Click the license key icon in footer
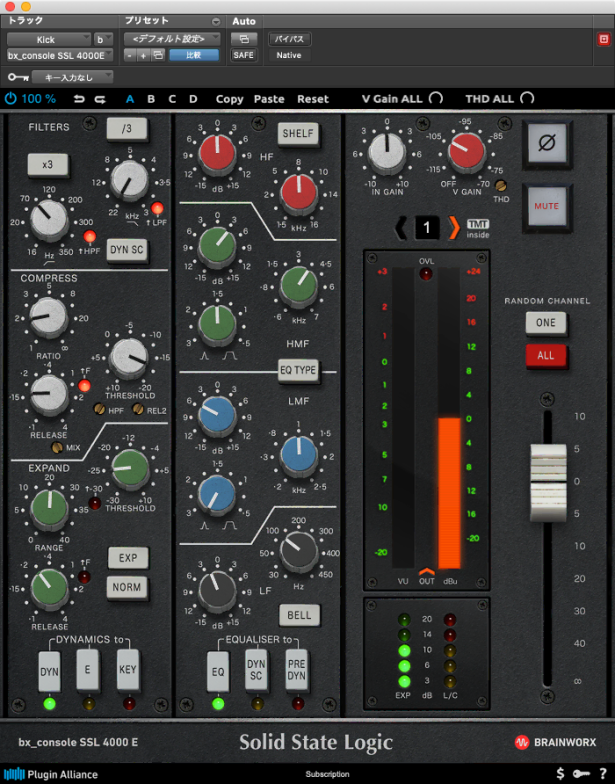 tap(581, 774)
